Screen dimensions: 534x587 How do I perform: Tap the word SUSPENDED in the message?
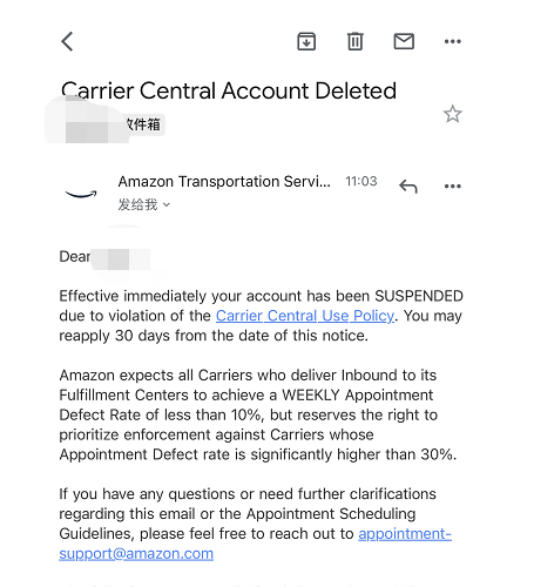click(419, 296)
